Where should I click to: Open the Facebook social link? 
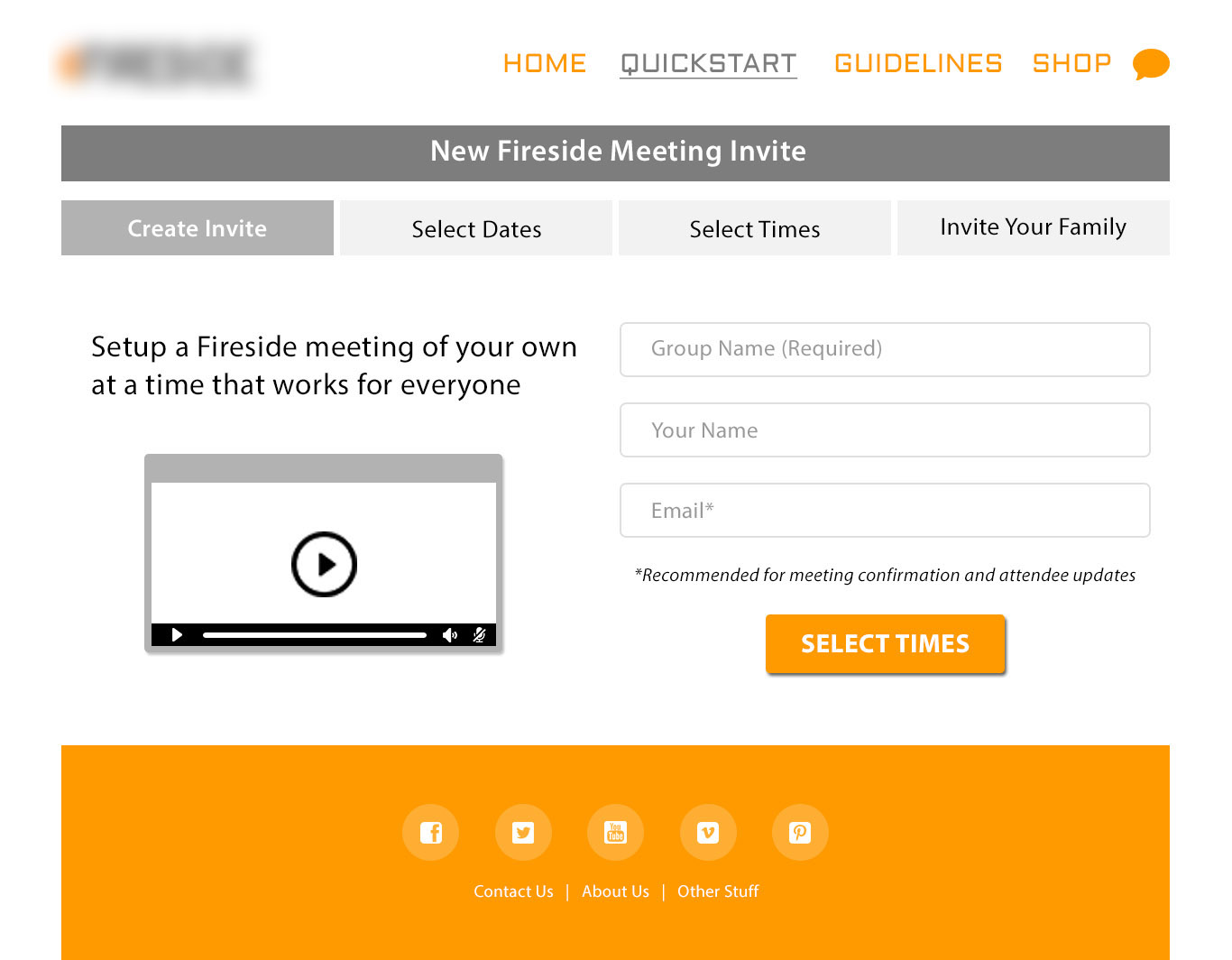point(431,832)
